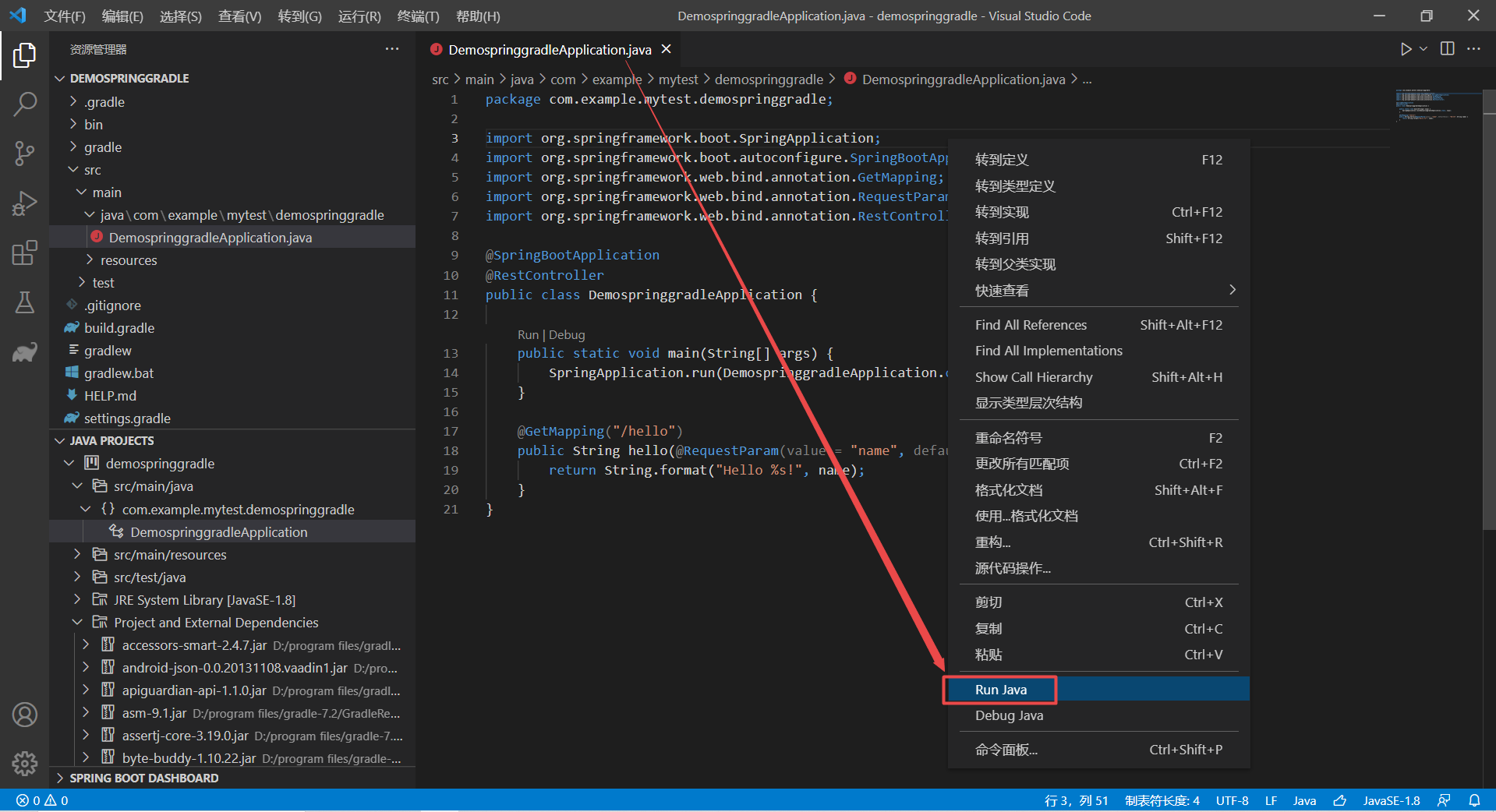This screenshot has height=812, width=1496.
Task: Click the split editor icon
Action: coord(1448,49)
